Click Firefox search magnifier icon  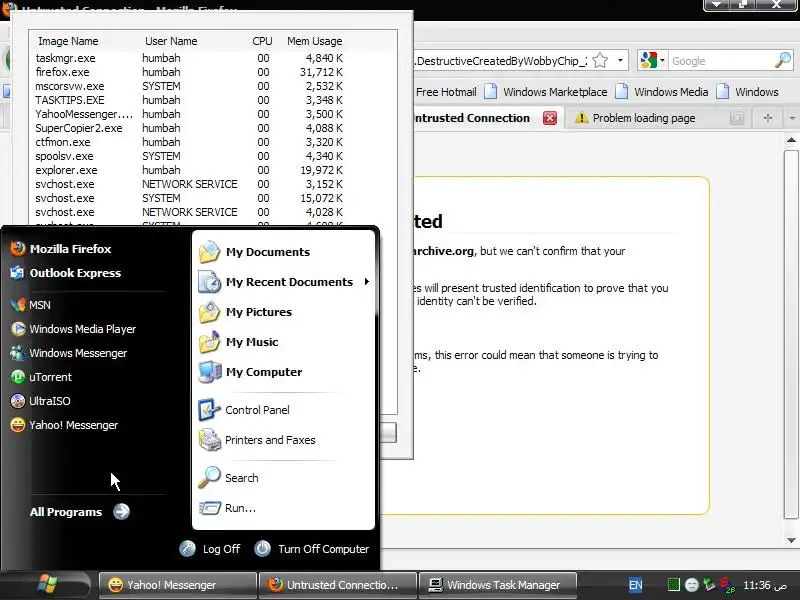(x=783, y=61)
